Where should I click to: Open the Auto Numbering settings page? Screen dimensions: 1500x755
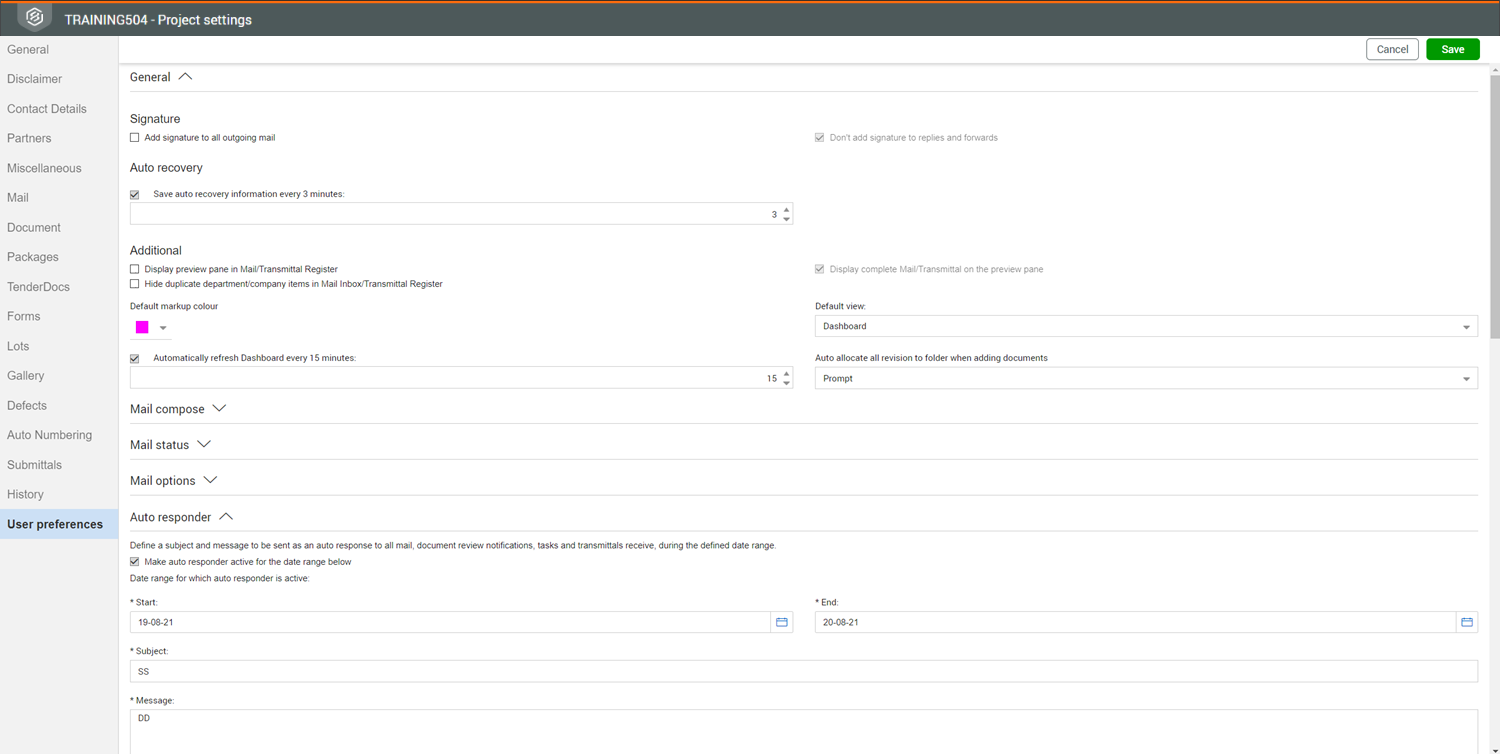click(49, 435)
